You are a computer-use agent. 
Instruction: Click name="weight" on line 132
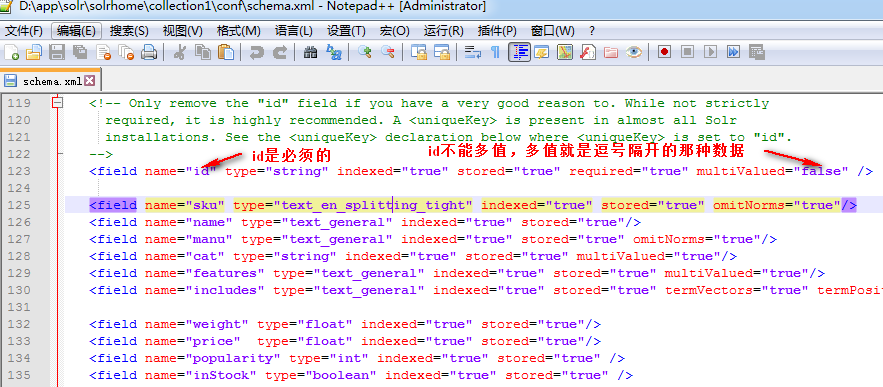197,324
